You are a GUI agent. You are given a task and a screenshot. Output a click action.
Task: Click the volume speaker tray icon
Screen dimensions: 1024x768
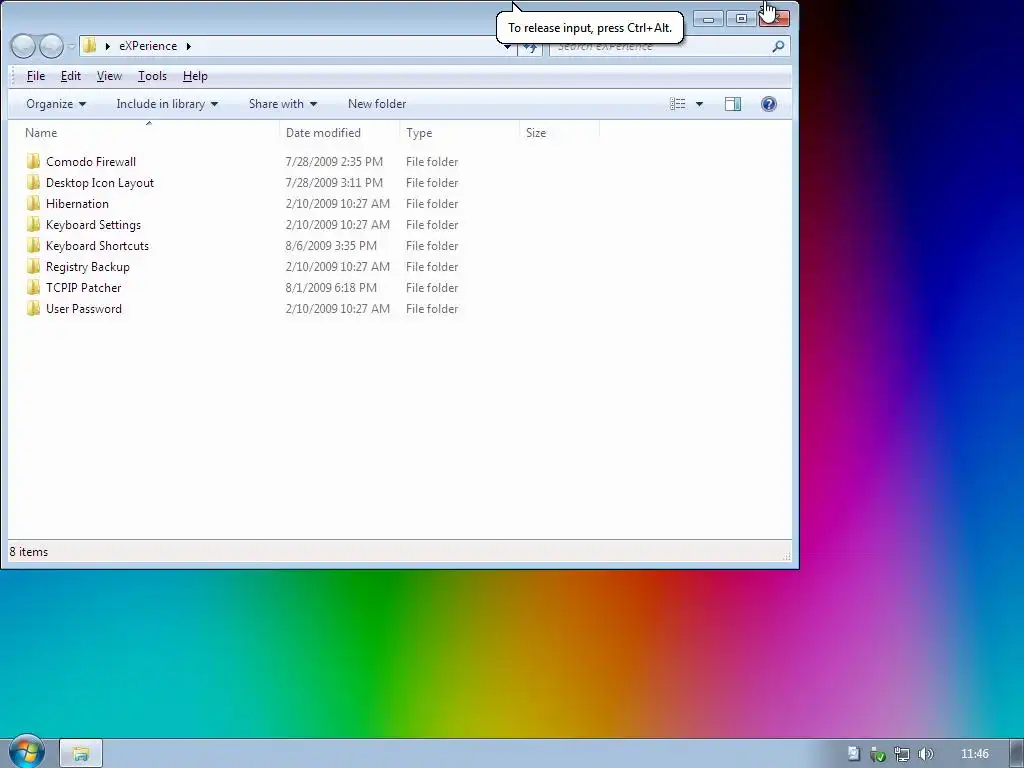925,754
